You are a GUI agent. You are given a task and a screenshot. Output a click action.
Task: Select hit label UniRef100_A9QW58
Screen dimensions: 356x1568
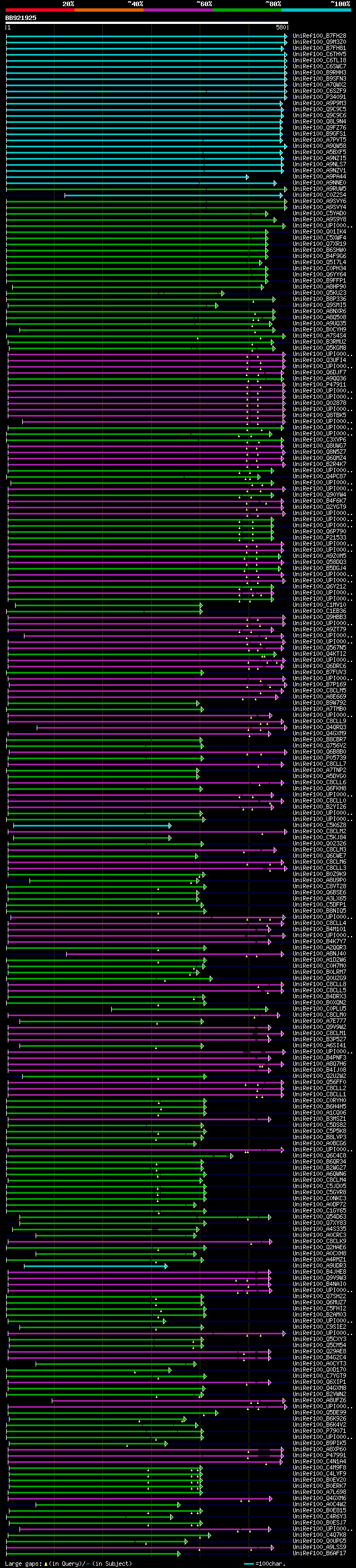coord(319,146)
